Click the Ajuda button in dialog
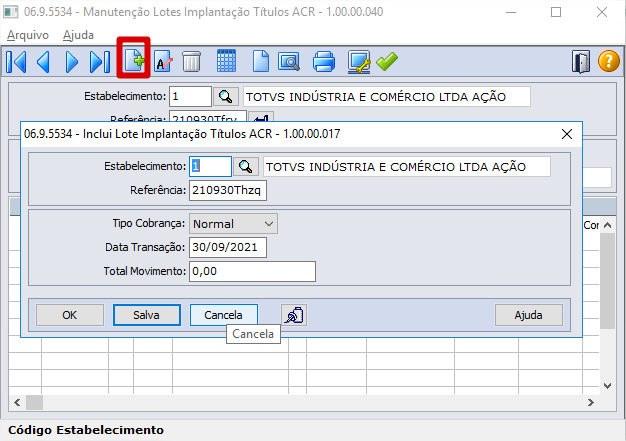This screenshot has width=626, height=441. click(x=529, y=315)
